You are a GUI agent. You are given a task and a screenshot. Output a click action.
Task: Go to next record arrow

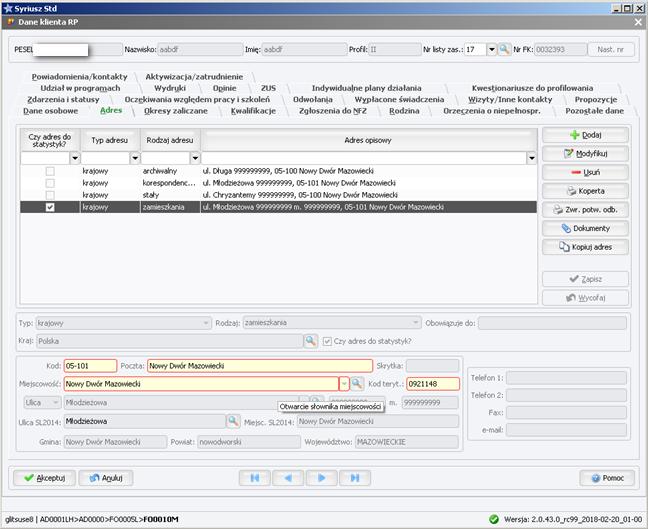pyautogui.click(x=322, y=478)
